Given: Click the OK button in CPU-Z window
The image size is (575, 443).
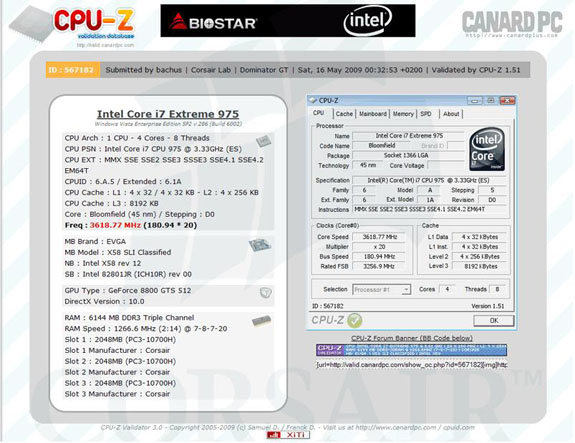Looking at the screenshot, I should pyautogui.click(x=494, y=321).
